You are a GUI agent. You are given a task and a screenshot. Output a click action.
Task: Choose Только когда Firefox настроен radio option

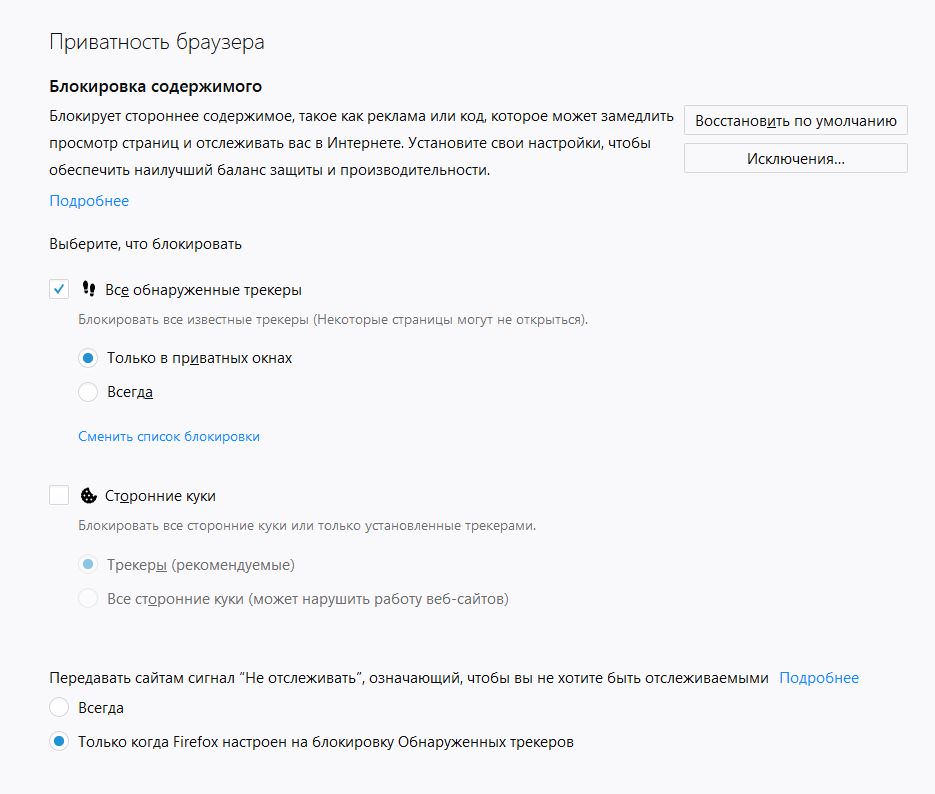pyautogui.click(x=59, y=742)
